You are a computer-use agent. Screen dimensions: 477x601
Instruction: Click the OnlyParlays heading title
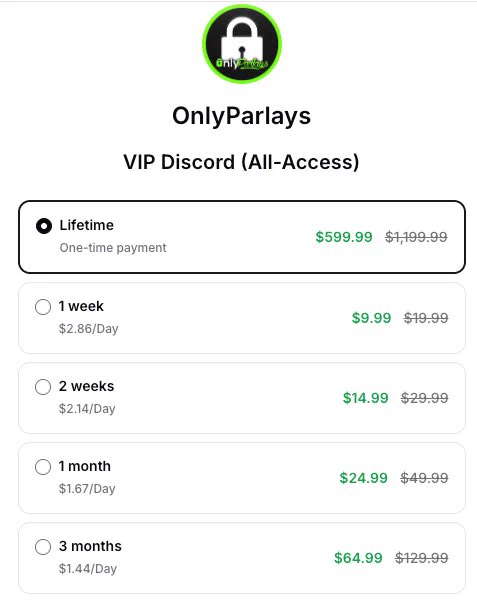coord(241,117)
